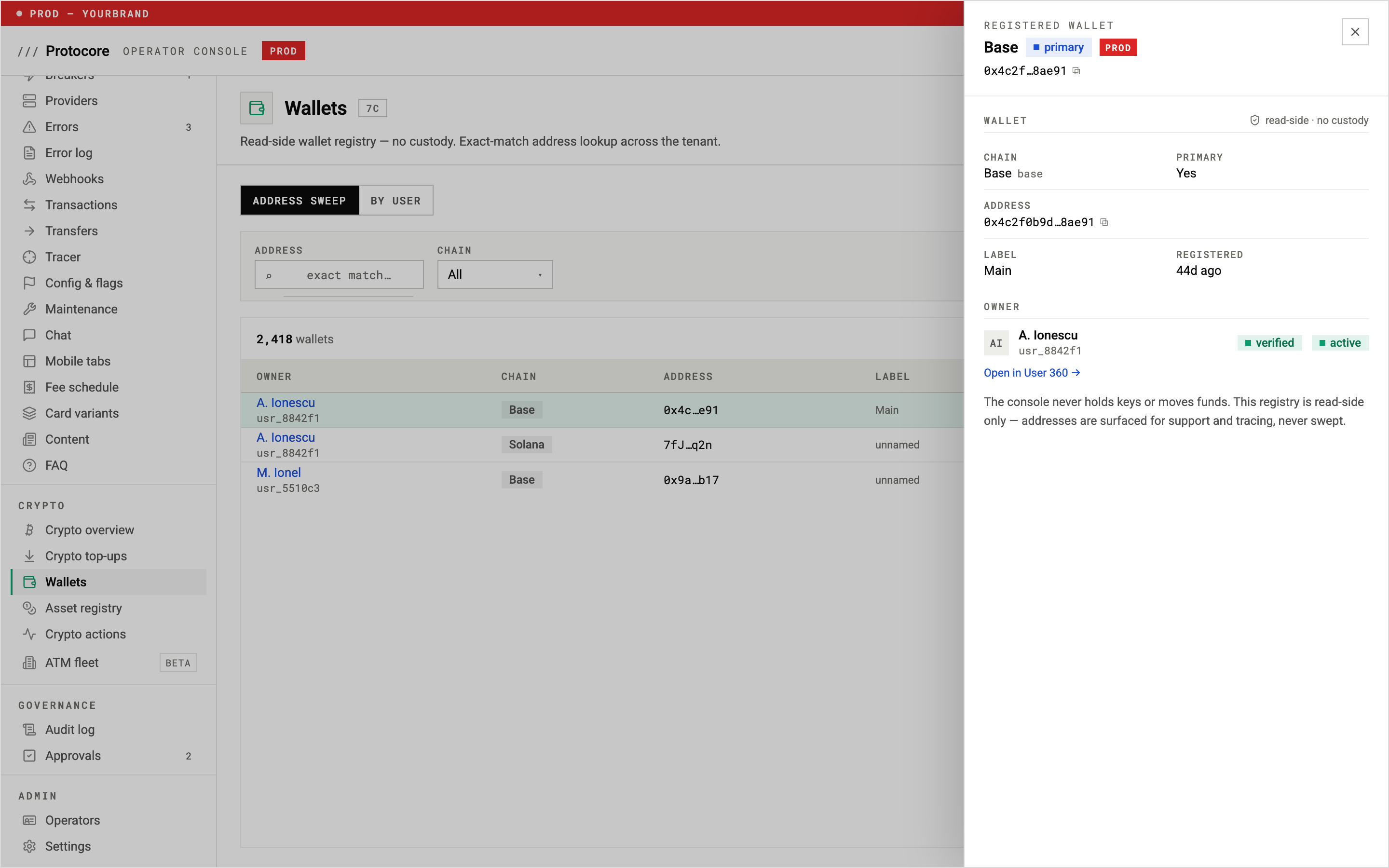
Task: Open in User 360 link
Action: [x=1032, y=373]
